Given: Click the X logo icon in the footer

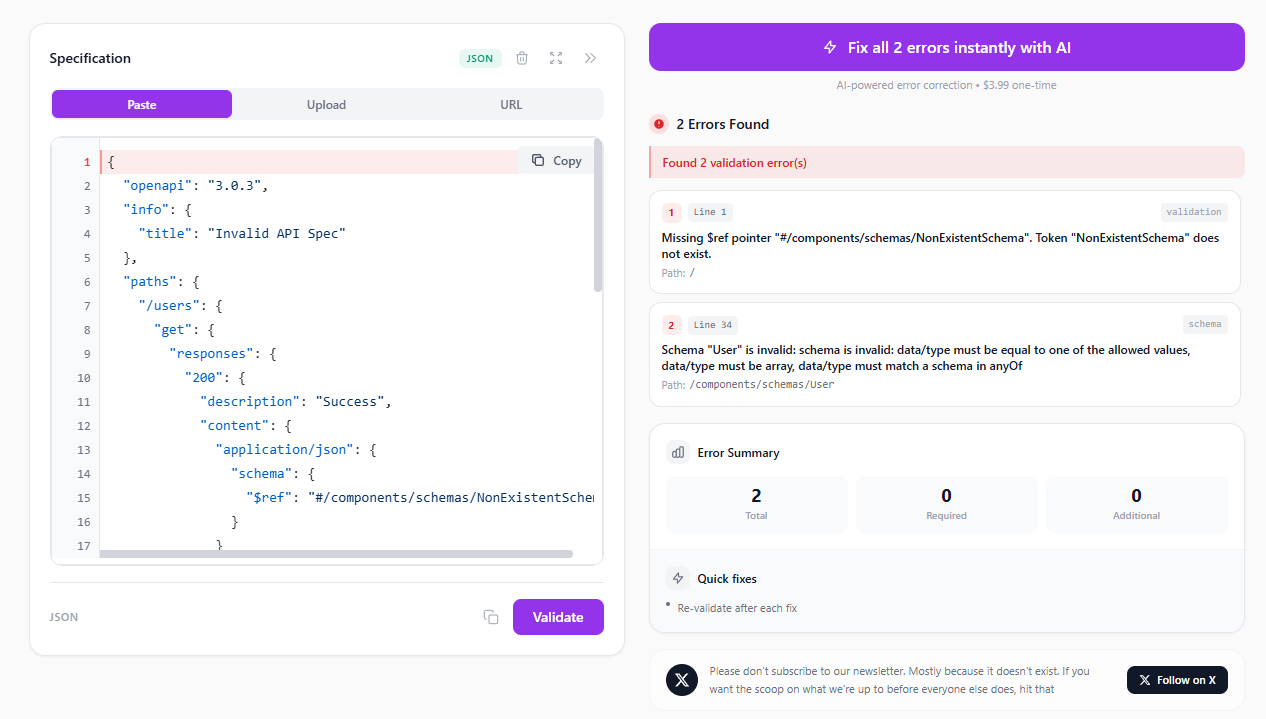Looking at the screenshot, I should coord(681,680).
